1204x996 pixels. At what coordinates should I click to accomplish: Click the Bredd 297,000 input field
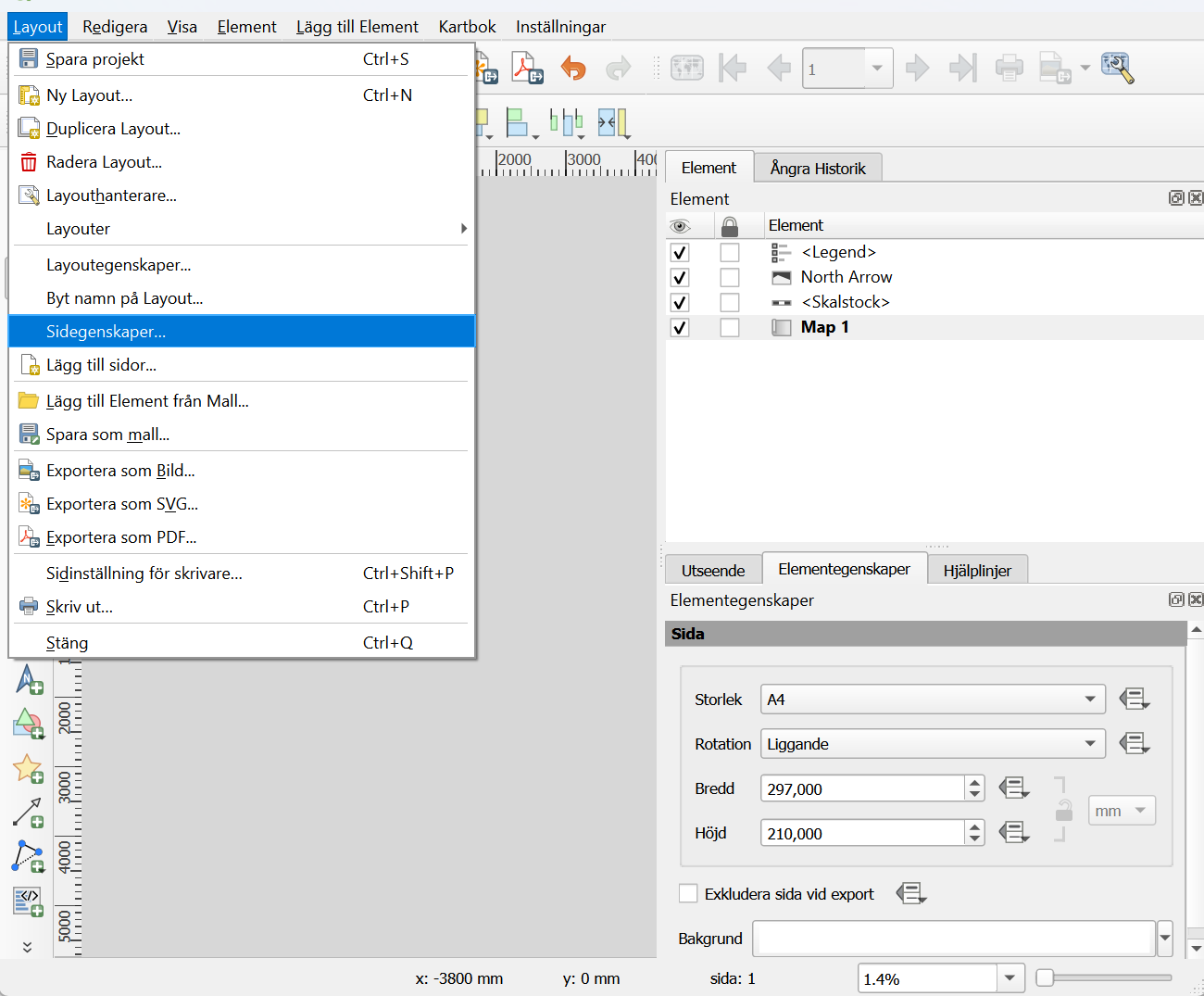[x=862, y=788]
